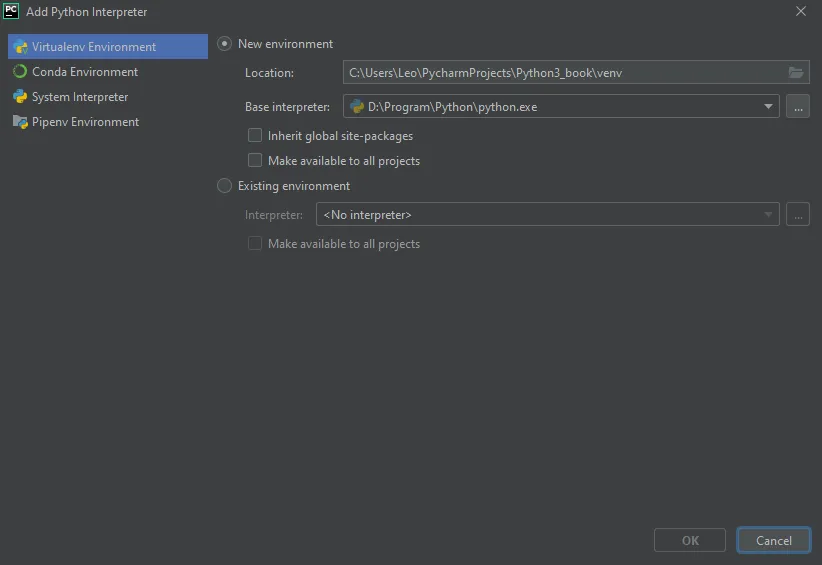This screenshot has width=822, height=565.
Task: Click the folder browse icon in Location field
Action: [796, 73]
